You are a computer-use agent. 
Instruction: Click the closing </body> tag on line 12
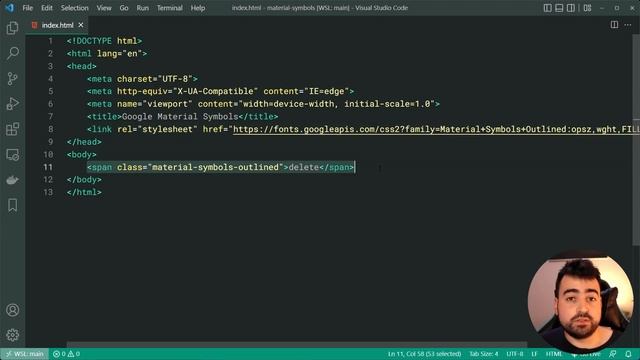84,180
